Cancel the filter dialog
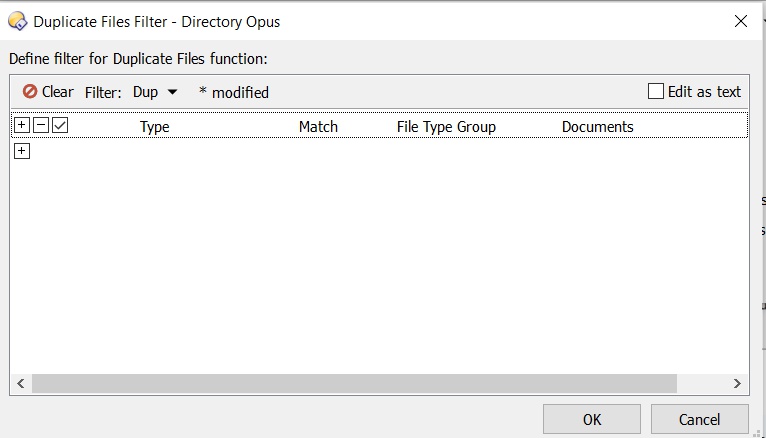 pos(700,419)
